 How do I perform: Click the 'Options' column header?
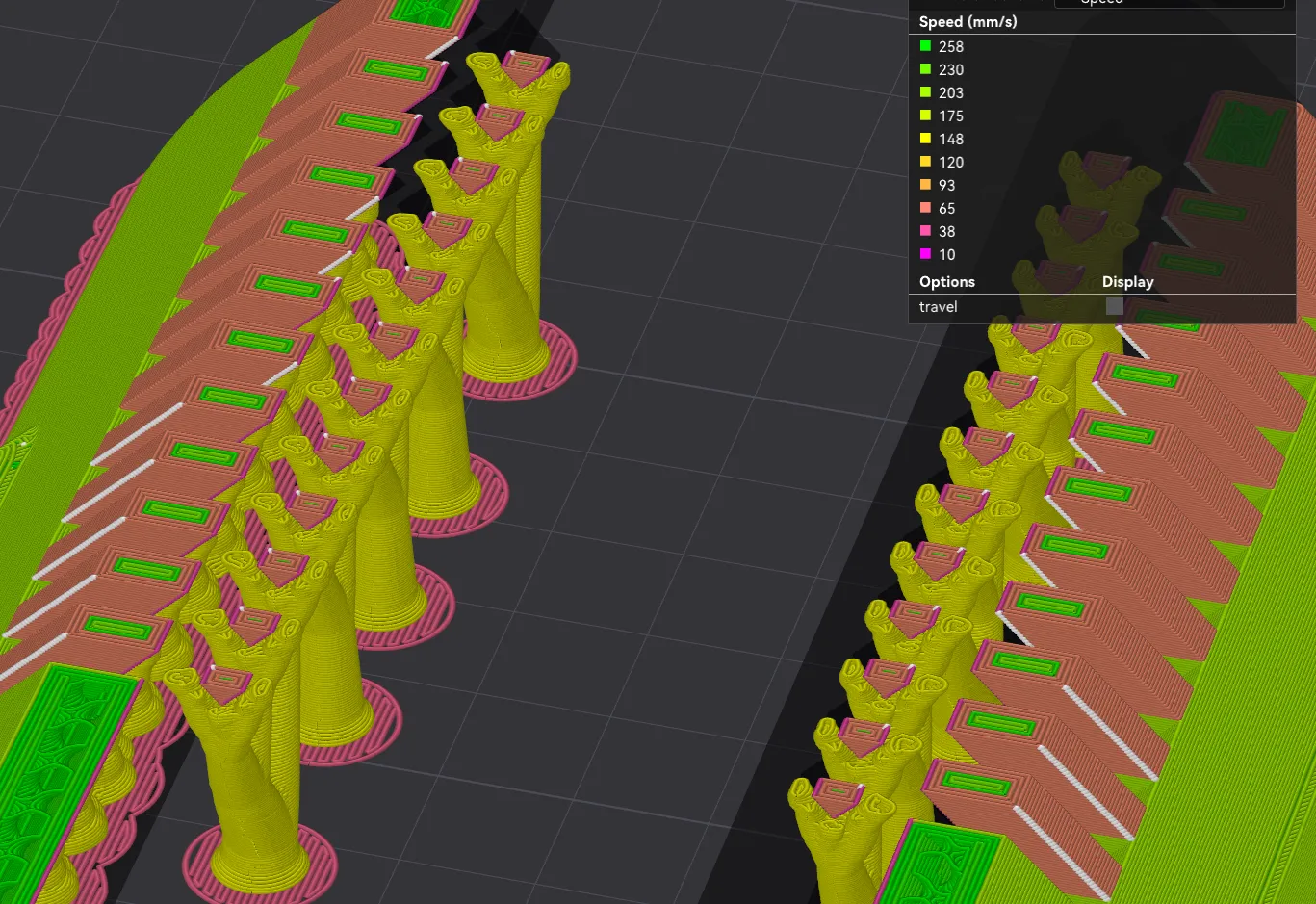click(x=946, y=282)
